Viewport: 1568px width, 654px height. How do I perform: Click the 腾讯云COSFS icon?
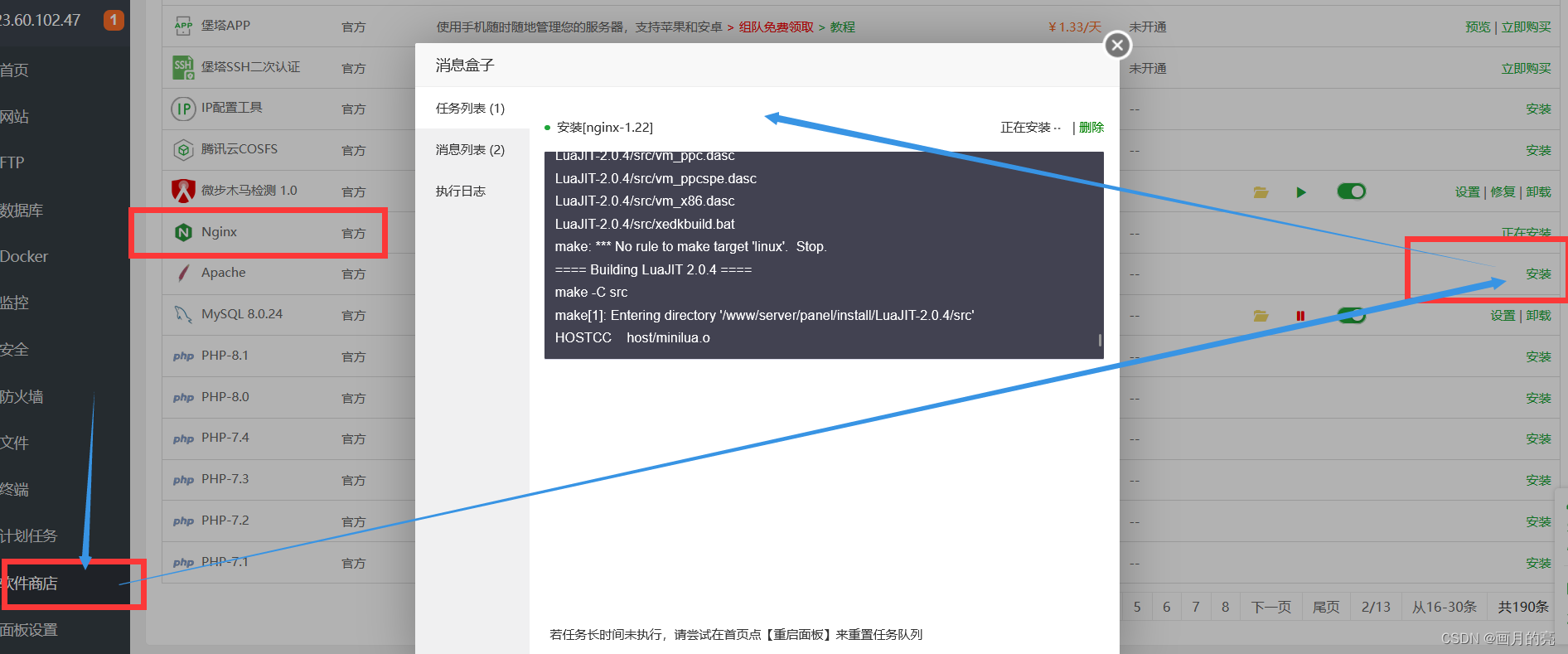(183, 150)
